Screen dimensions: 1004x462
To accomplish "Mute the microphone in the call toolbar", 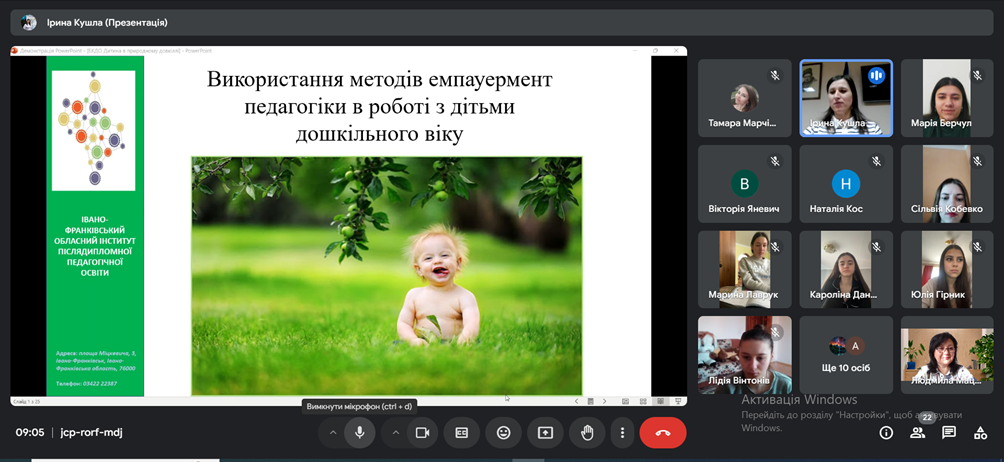I will (359, 433).
